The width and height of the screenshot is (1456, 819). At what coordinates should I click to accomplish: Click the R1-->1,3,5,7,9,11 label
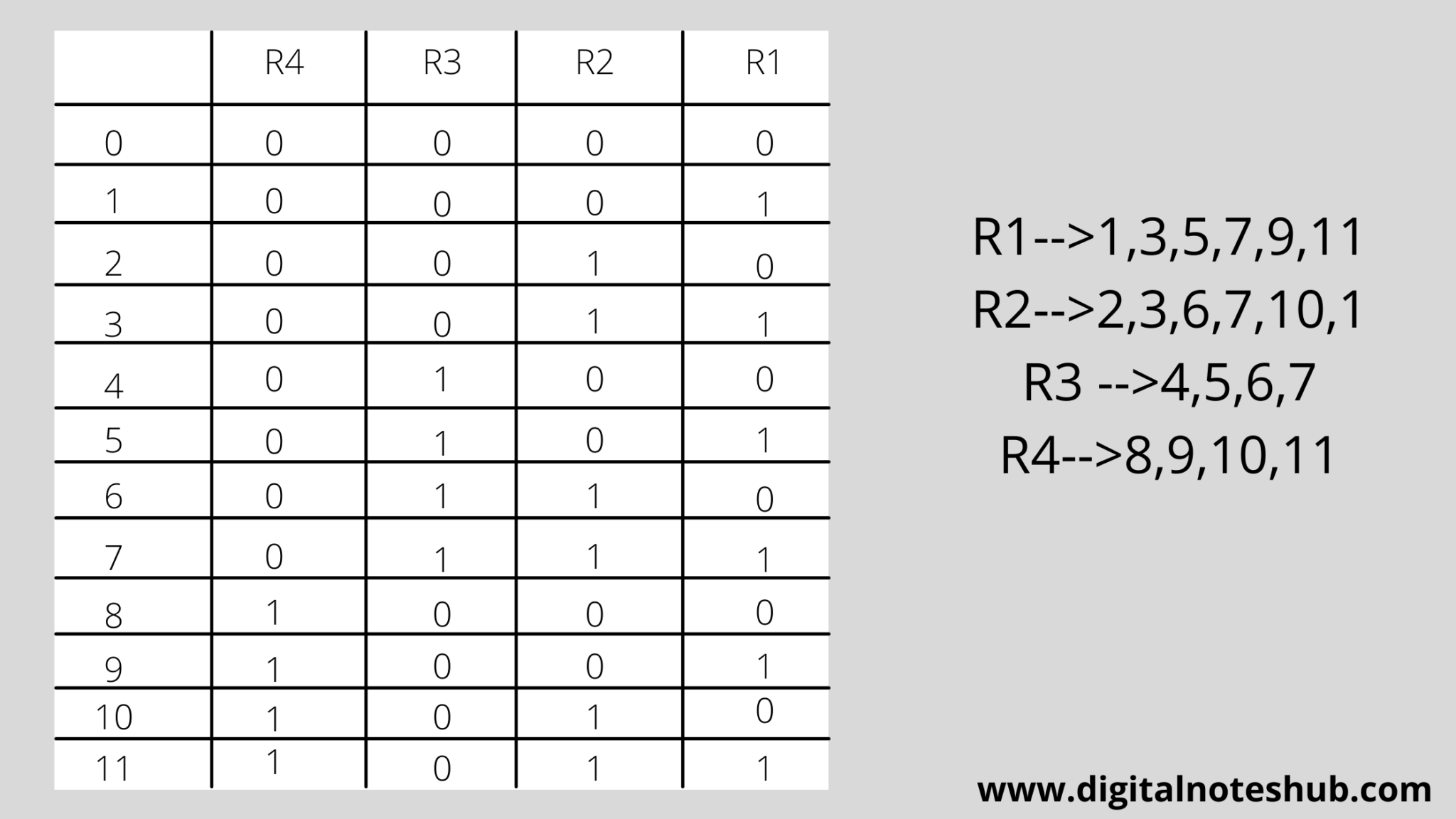1151,234
